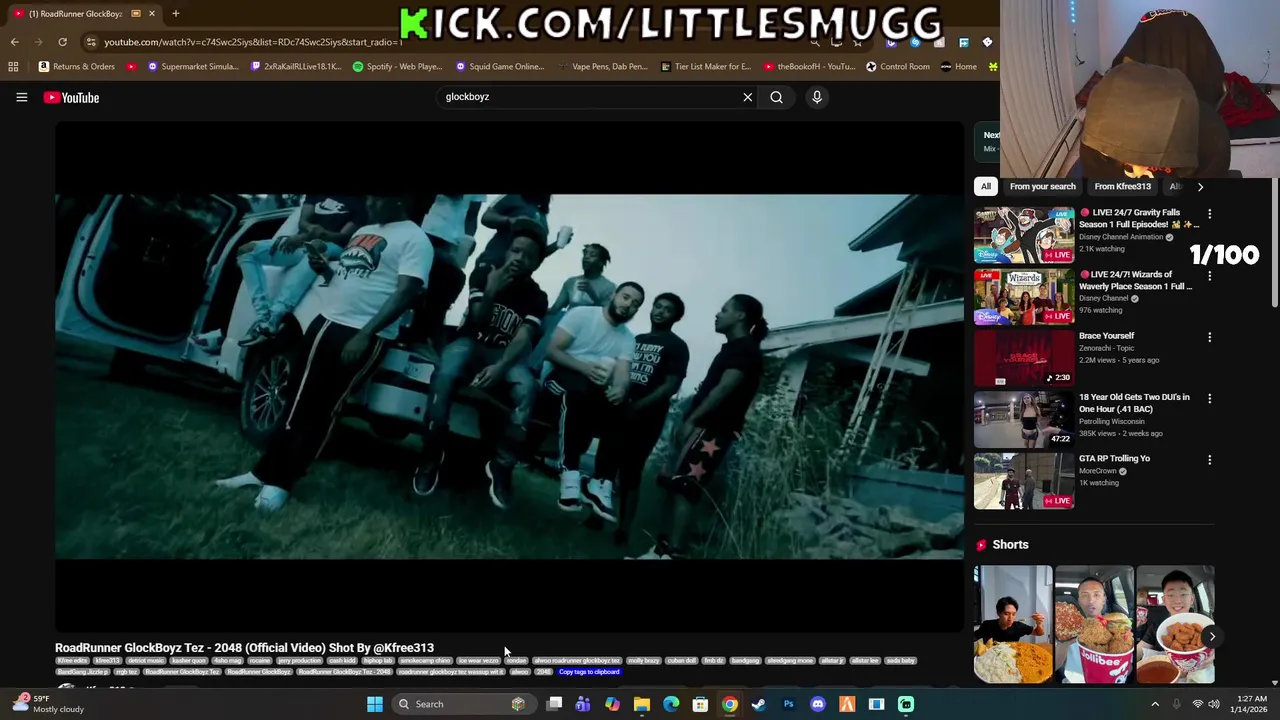Screen dimensions: 1280x720
Task: Go to the YouTube home logo
Action: pyautogui.click(x=71, y=97)
